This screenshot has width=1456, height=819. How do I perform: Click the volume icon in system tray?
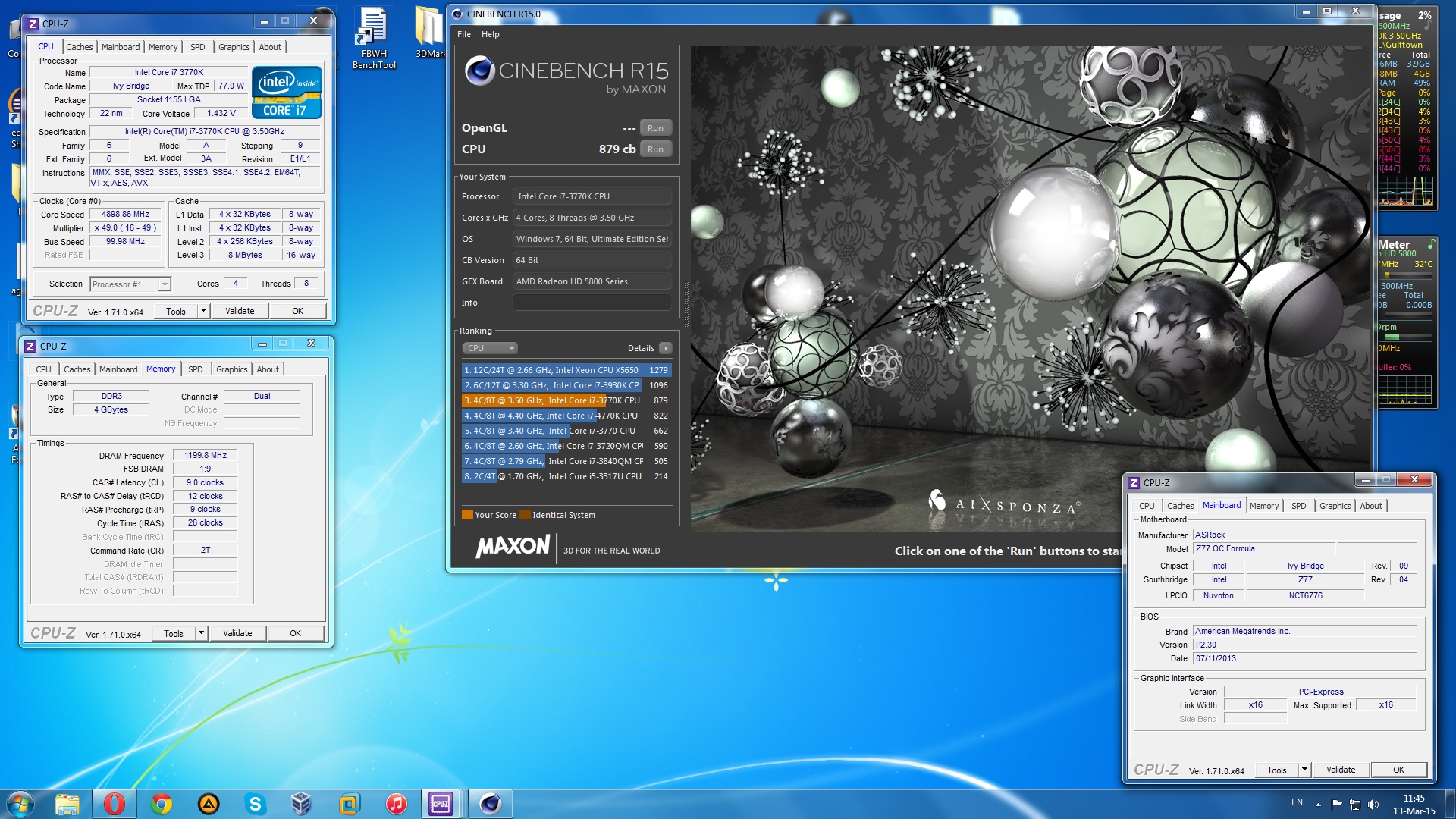tap(1373, 804)
